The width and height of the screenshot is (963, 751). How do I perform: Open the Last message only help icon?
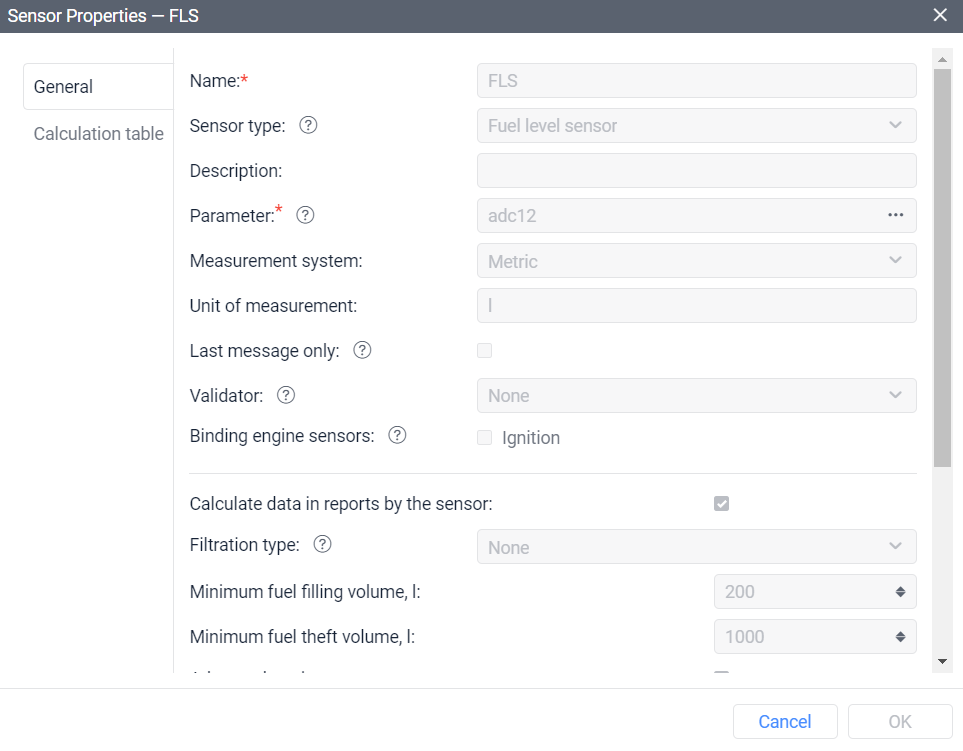[363, 350]
